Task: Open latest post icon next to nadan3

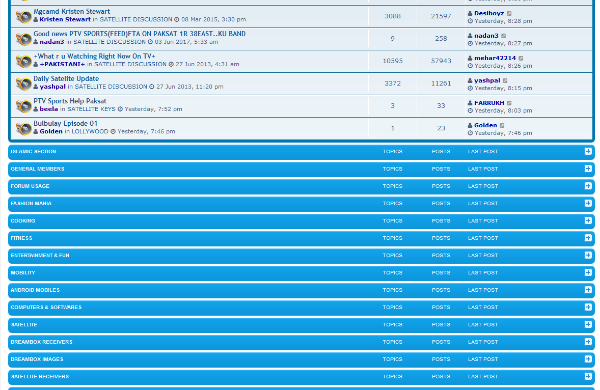Action: 504,36
